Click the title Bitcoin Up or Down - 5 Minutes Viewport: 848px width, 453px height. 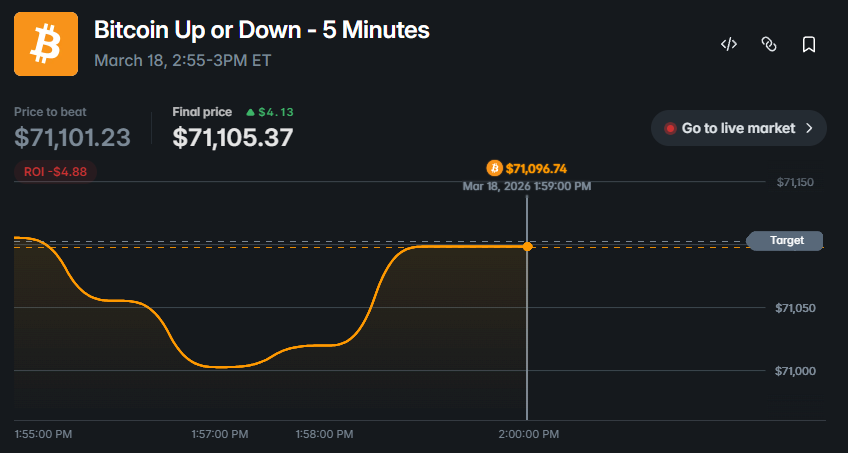pos(262,30)
